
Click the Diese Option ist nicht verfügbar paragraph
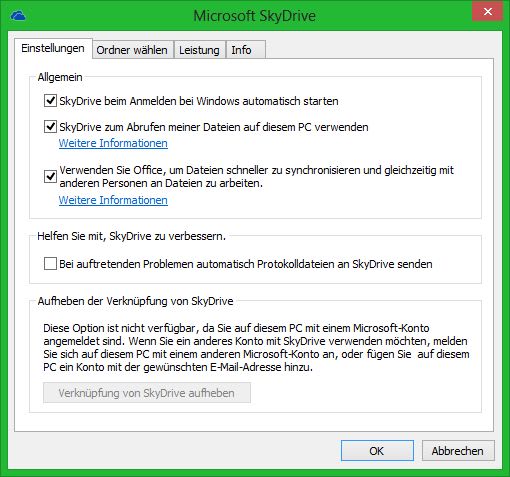tap(256, 347)
